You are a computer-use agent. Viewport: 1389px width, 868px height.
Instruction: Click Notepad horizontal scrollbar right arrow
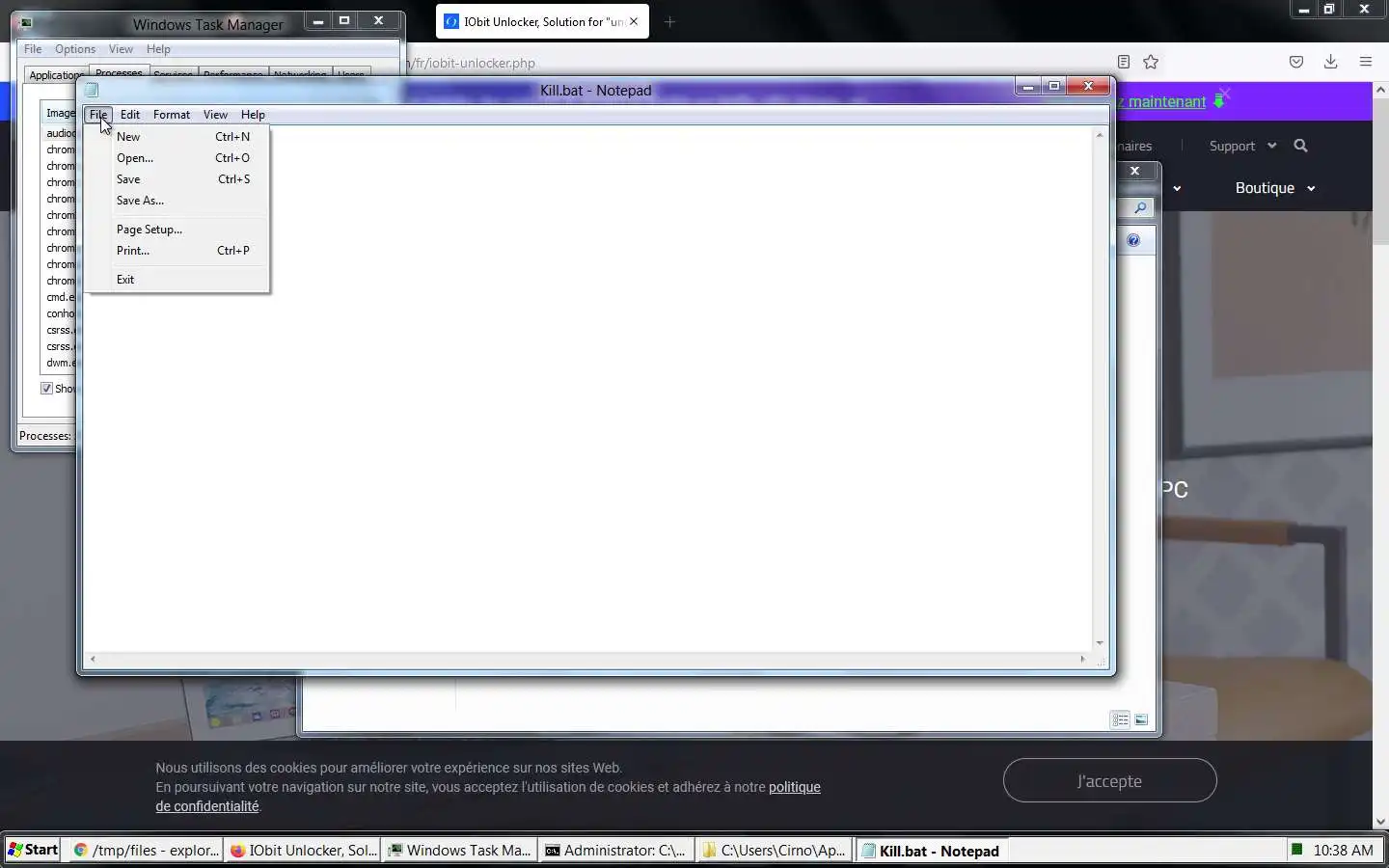[1082, 660]
